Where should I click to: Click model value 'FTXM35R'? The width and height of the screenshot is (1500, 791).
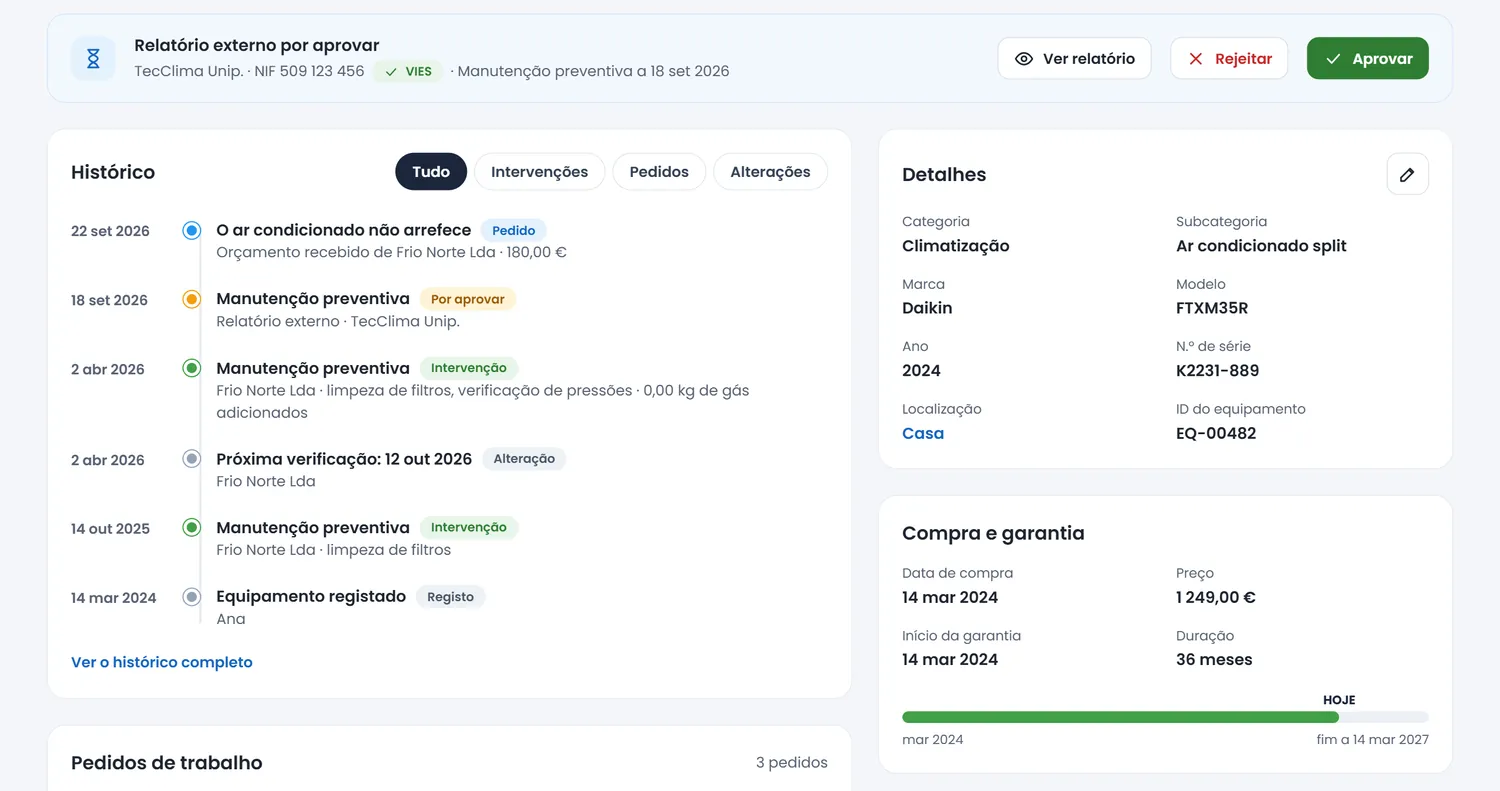1212,308
